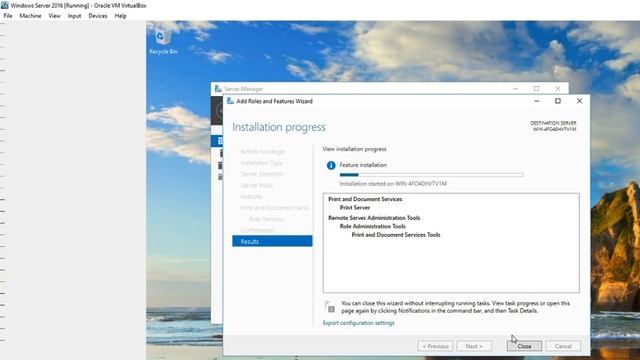Click the disabled Next button
This screenshot has width=640, height=360.
click(x=474, y=346)
